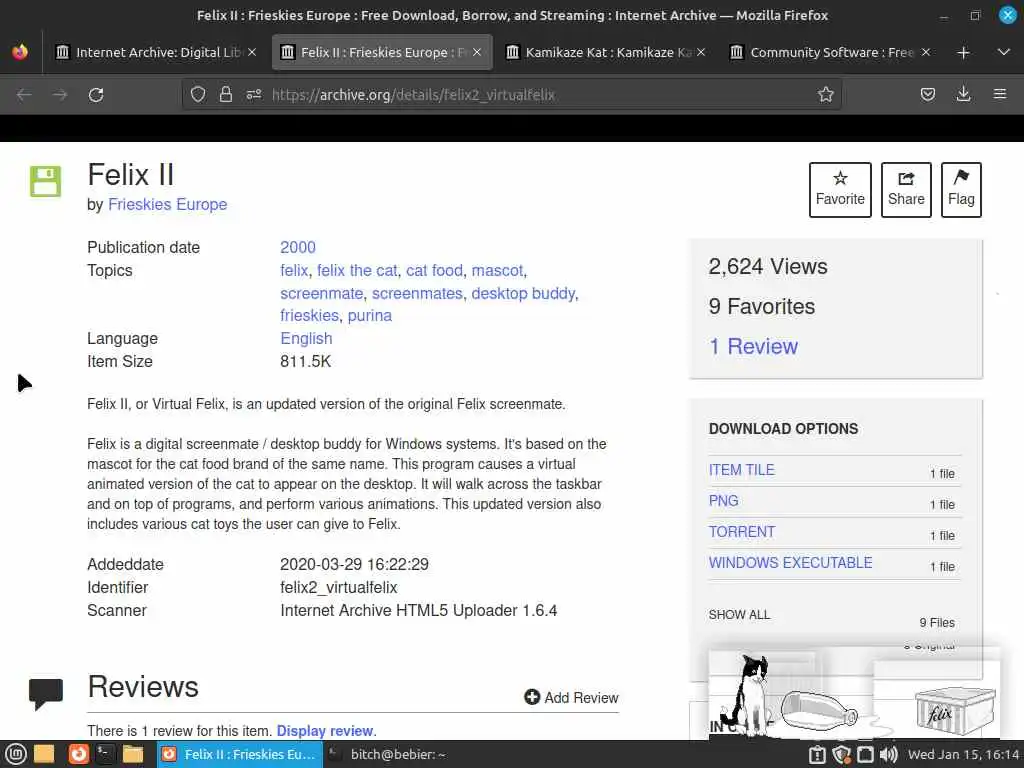Open the 'mascot' topic link

tap(497, 270)
